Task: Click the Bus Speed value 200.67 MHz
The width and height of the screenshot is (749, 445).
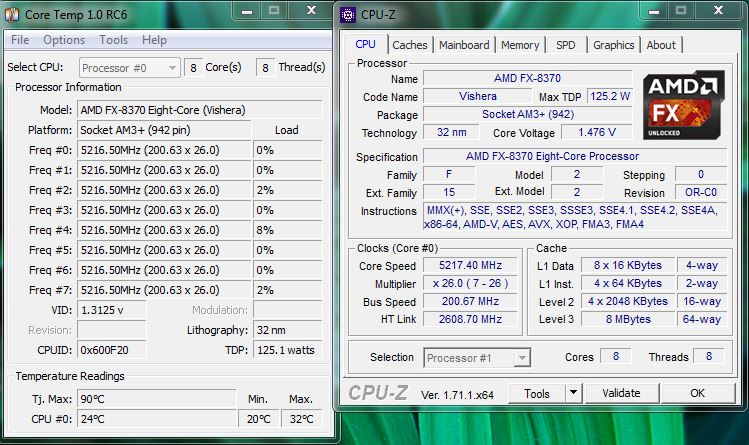Action: pyautogui.click(x=471, y=302)
